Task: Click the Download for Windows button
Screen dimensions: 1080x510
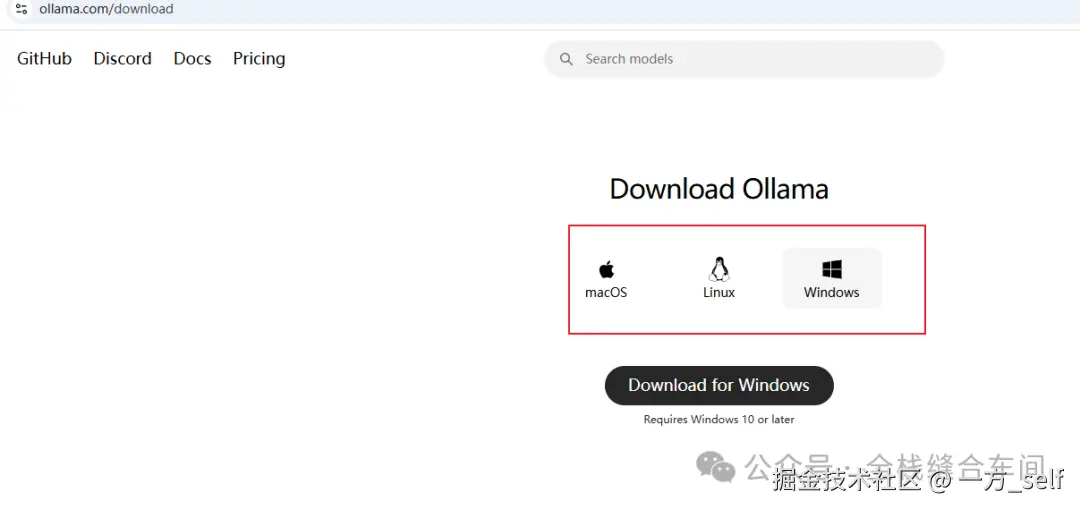Action: coord(719,385)
